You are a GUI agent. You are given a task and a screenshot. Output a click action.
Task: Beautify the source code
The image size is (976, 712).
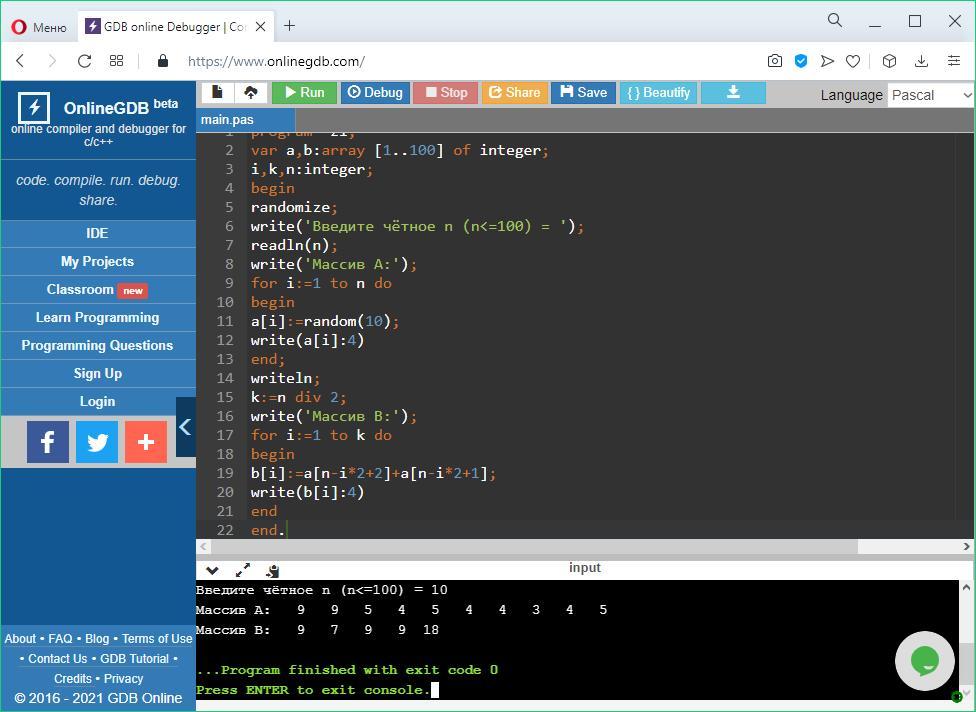click(659, 93)
